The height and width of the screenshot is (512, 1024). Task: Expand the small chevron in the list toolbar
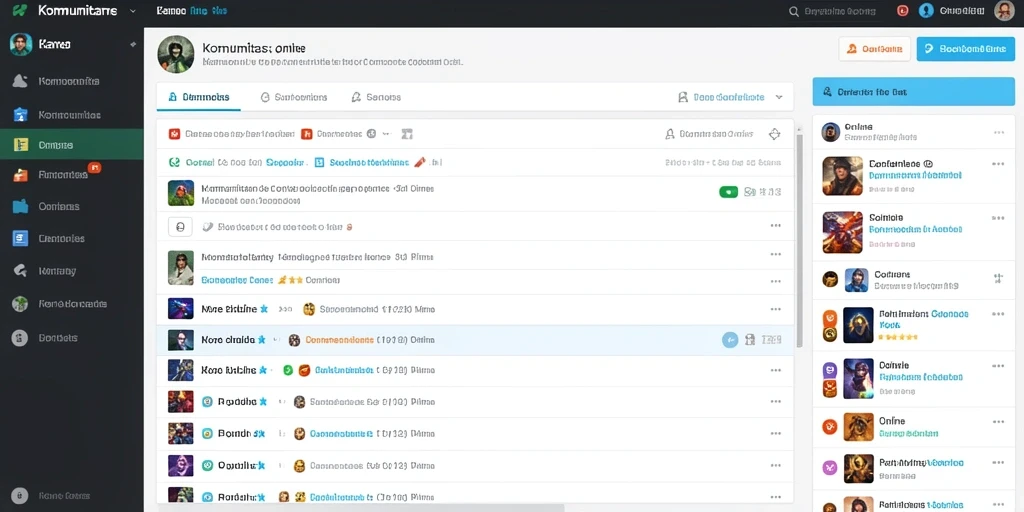pyautogui.click(x=386, y=134)
